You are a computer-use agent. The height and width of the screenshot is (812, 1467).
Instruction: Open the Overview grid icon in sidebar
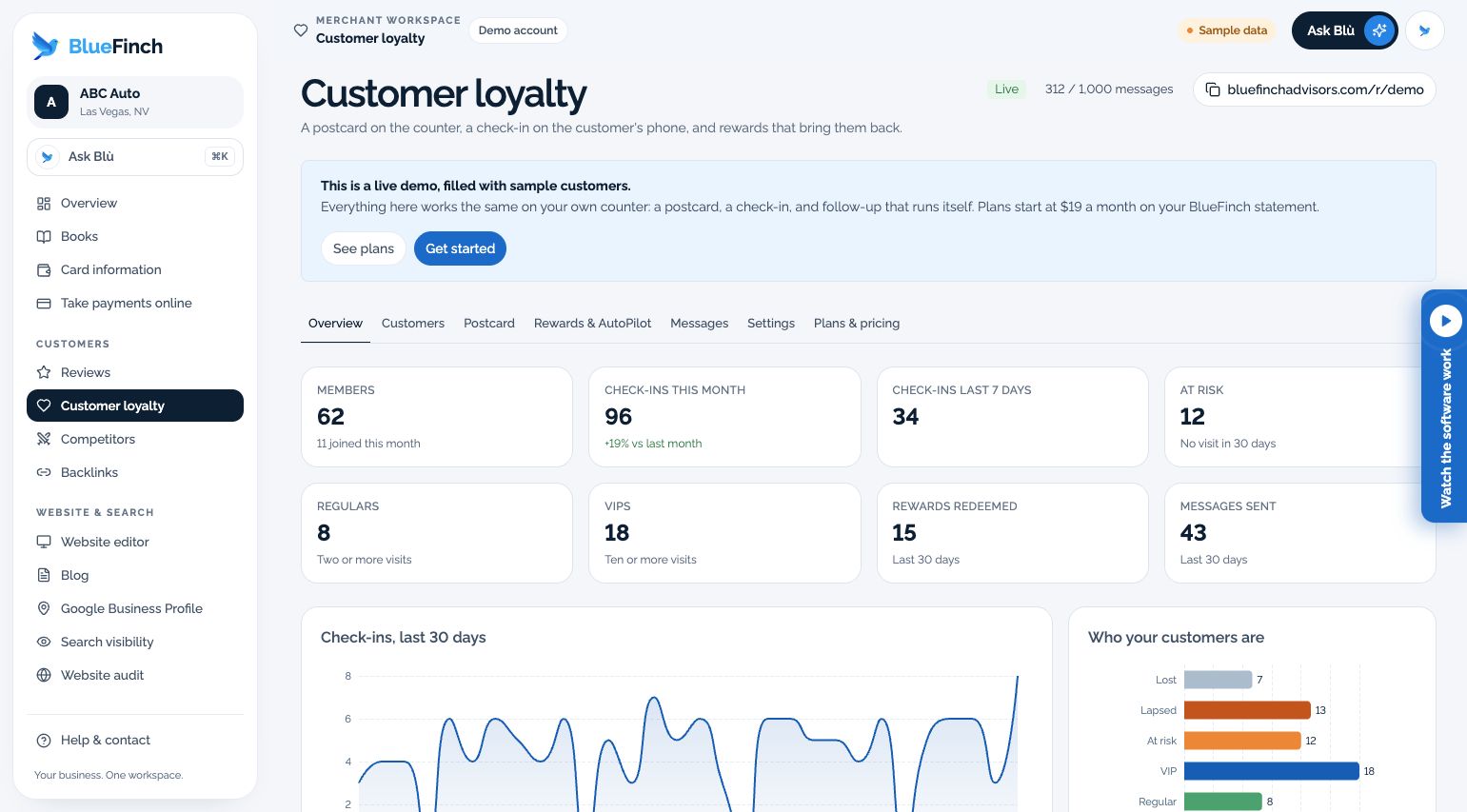point(44,203)
